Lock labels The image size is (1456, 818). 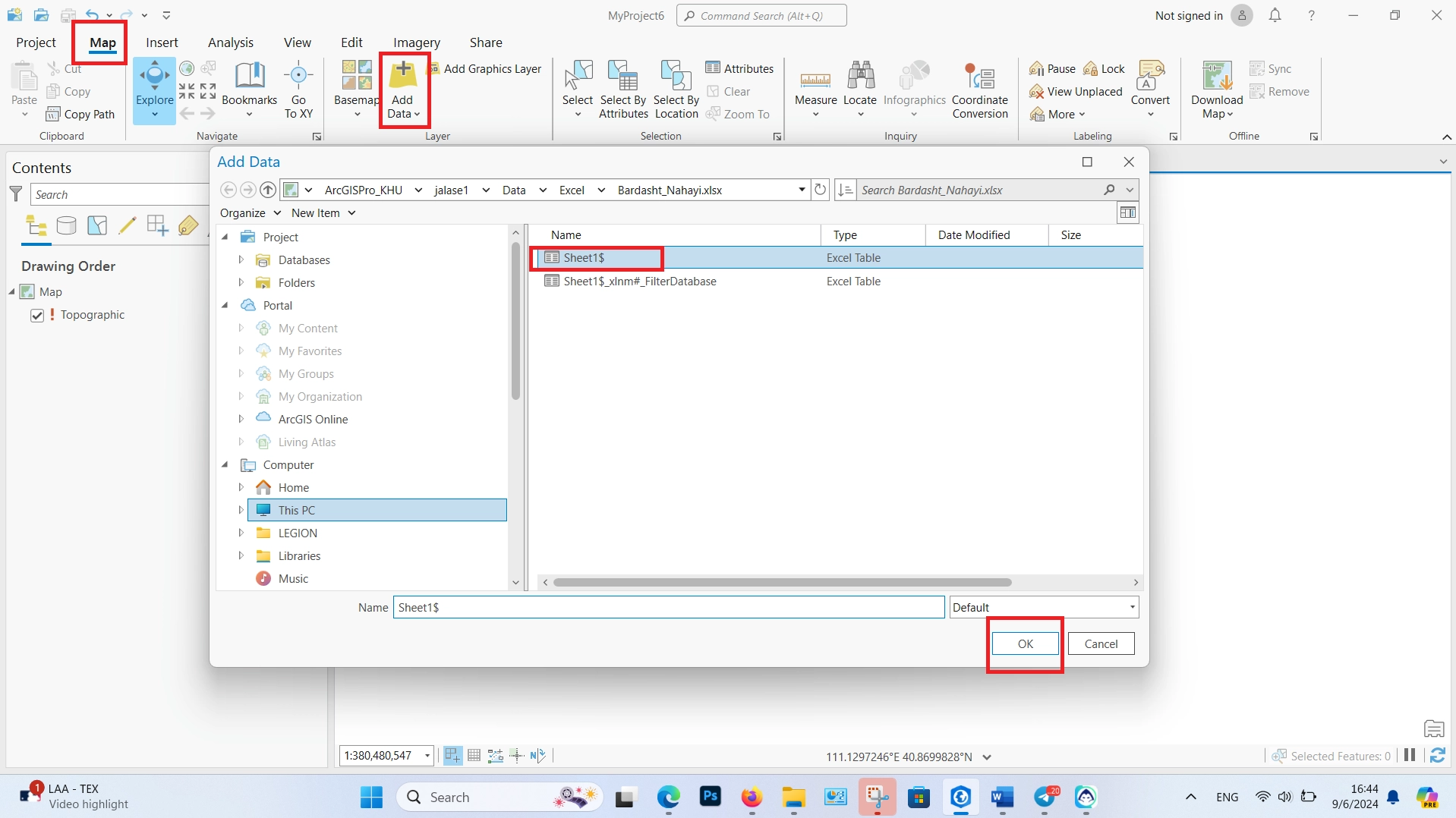click(1104, 68)
